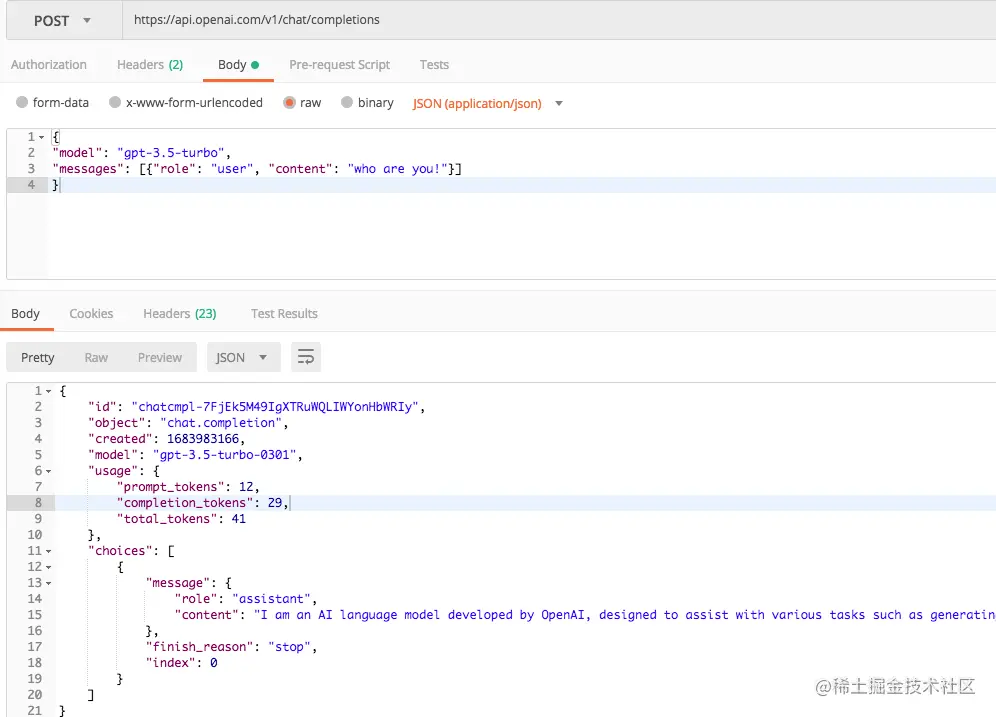Open the response format JSON dropdown
This screenshot has height=717, width=996.
point(244,358)
